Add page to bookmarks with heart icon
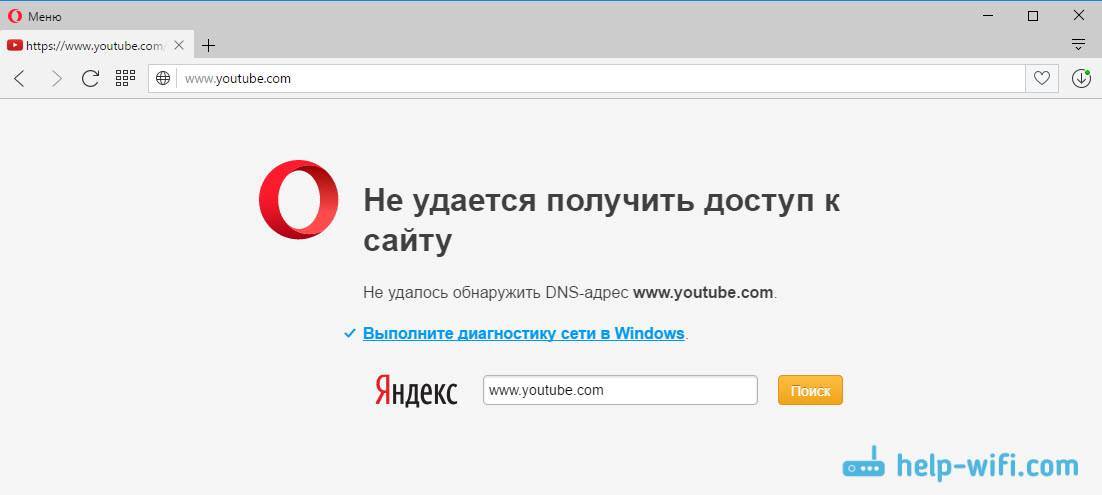Screen dimensions: 1102x495 pos(1042,79)
